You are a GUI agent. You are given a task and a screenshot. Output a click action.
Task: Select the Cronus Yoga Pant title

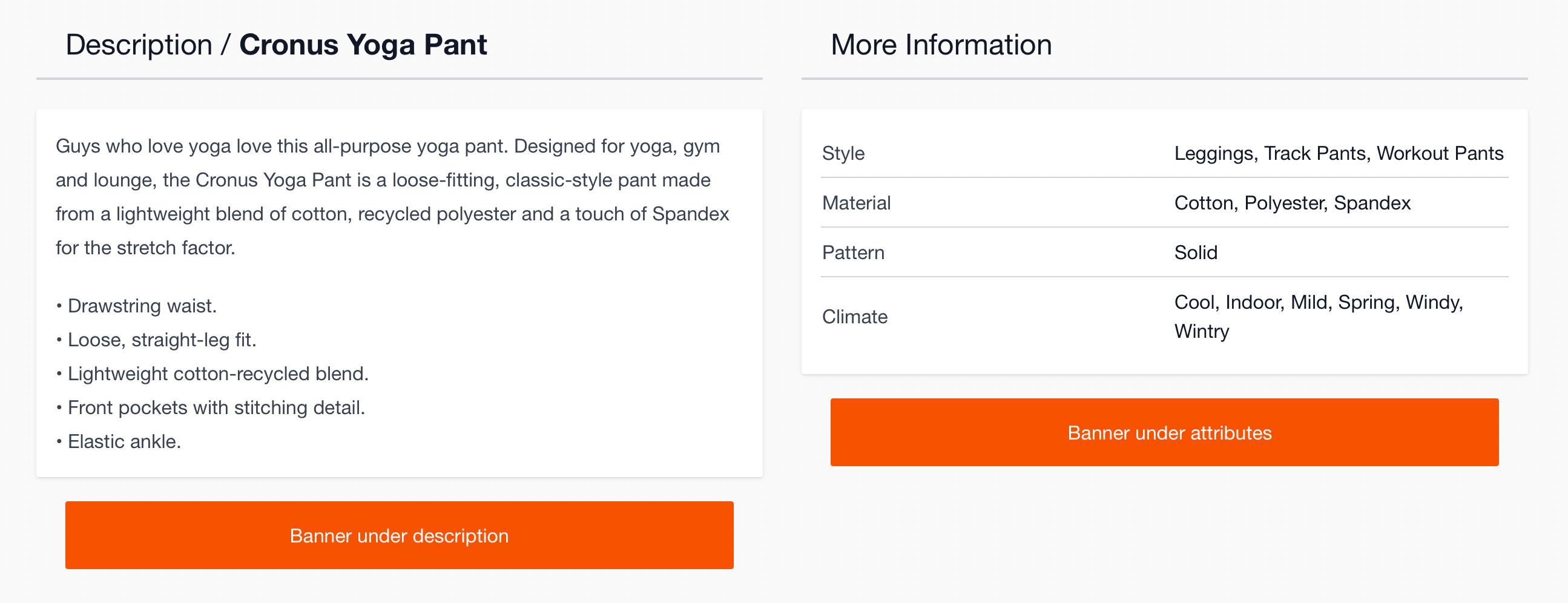(364, 44)
